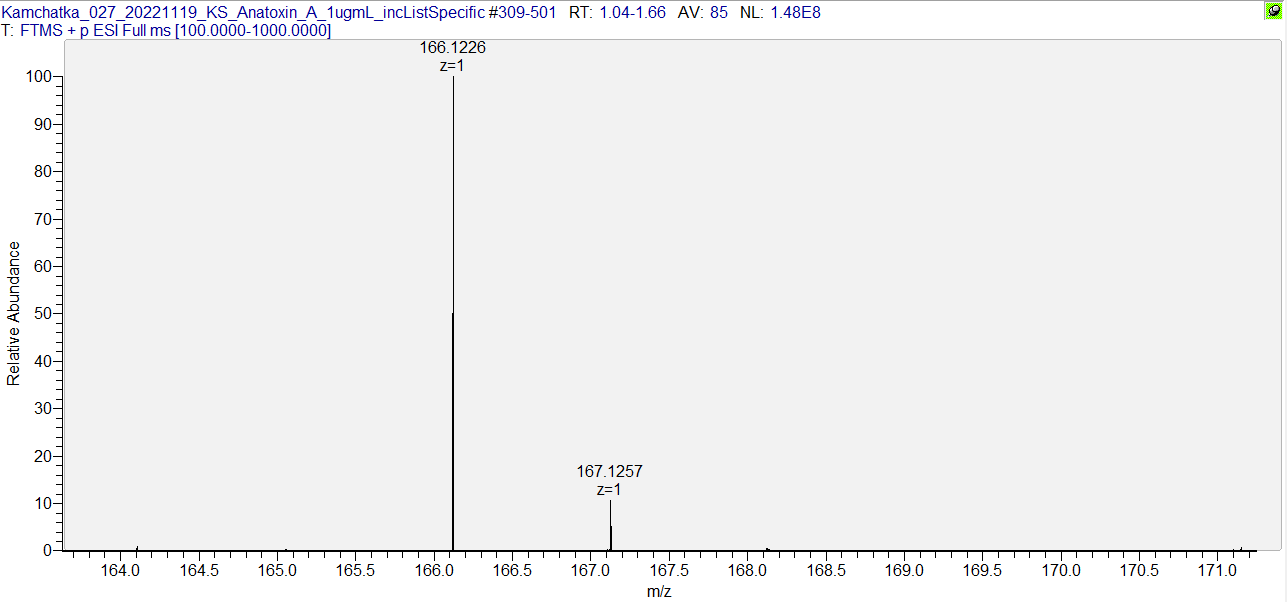The image size is (1287, 602).
Task: Click the RT: 1.04-1.66 header value
Action: click(618, 13)
